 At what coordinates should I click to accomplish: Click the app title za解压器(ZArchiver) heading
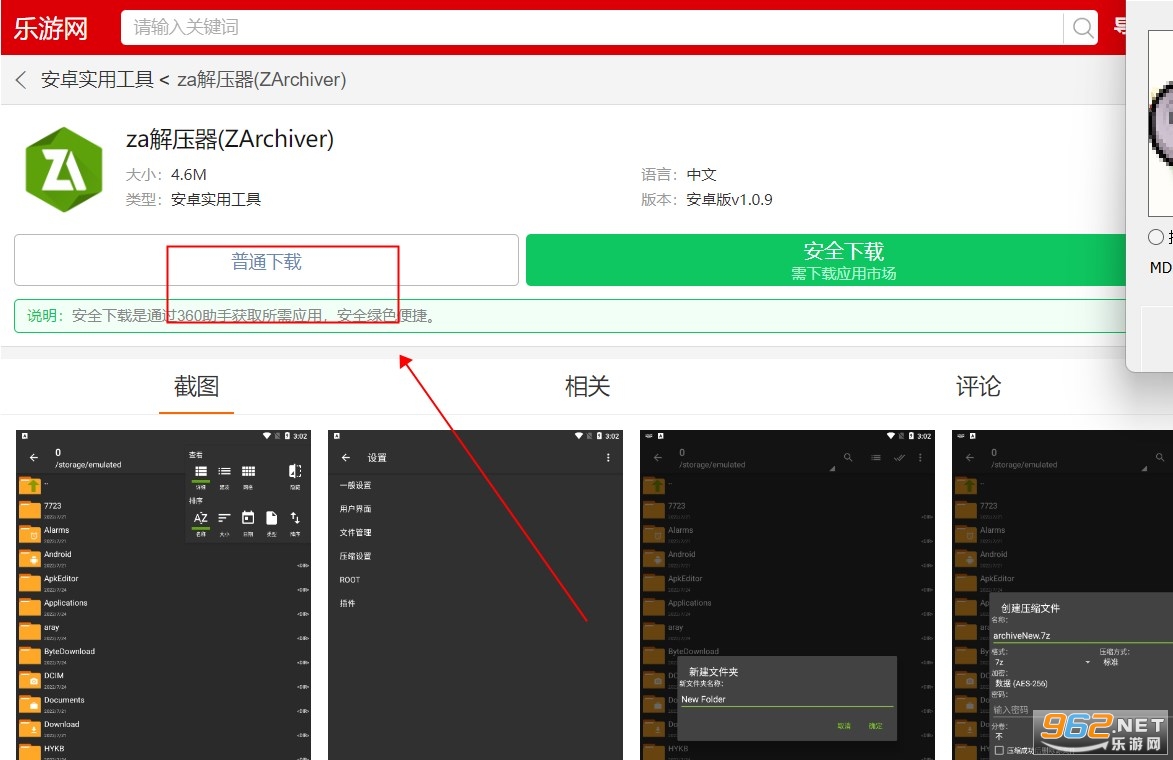click(x=230, y=139)
